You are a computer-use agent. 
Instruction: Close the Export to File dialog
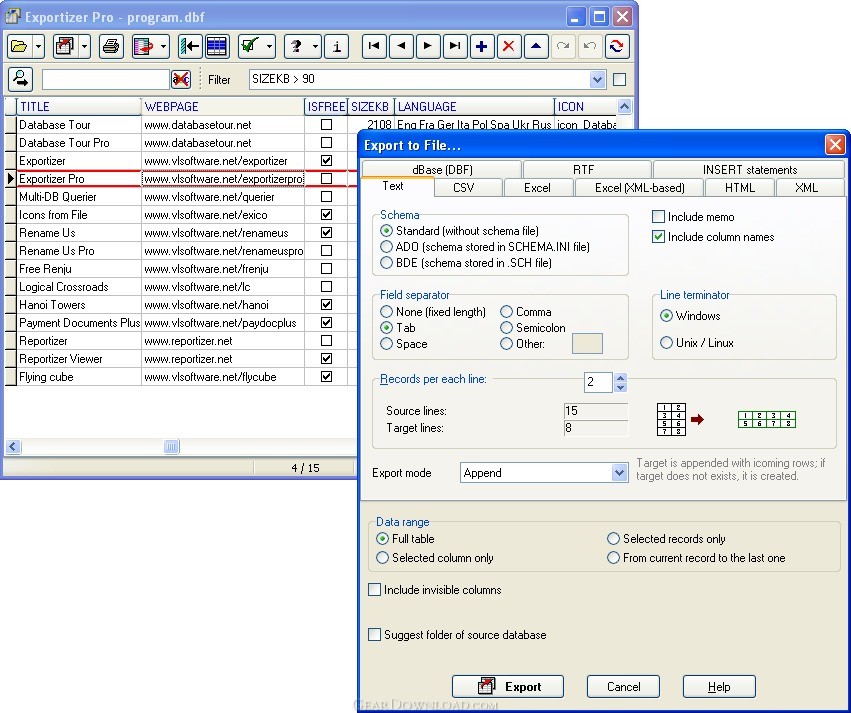(x=835, y=145)
